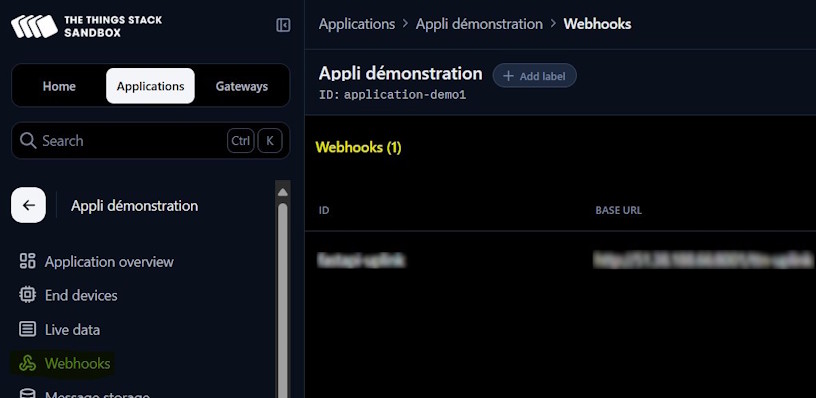Click the scrollbar up arrow in sidebar
Viewport: 816px width, 398px height.
tap(283, 192)
